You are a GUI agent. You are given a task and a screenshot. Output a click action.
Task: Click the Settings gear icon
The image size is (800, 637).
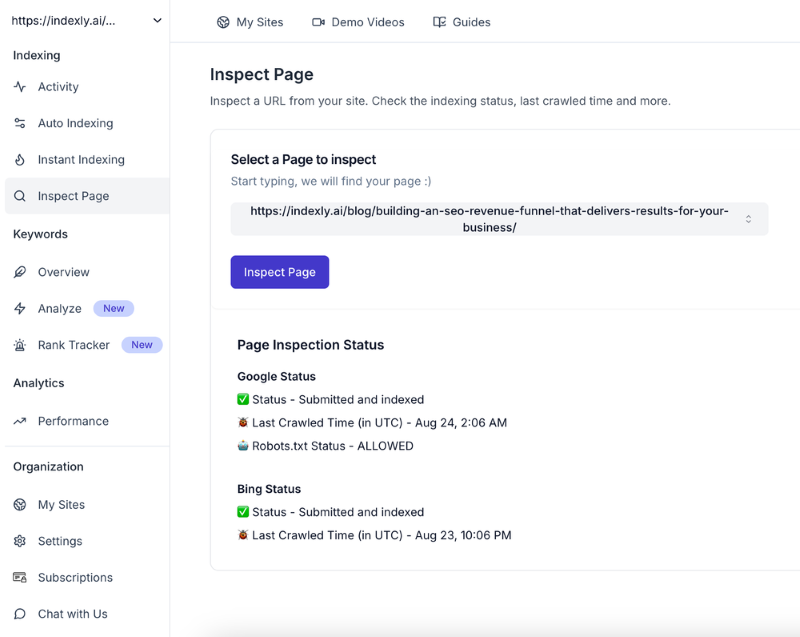click(20, 541)
